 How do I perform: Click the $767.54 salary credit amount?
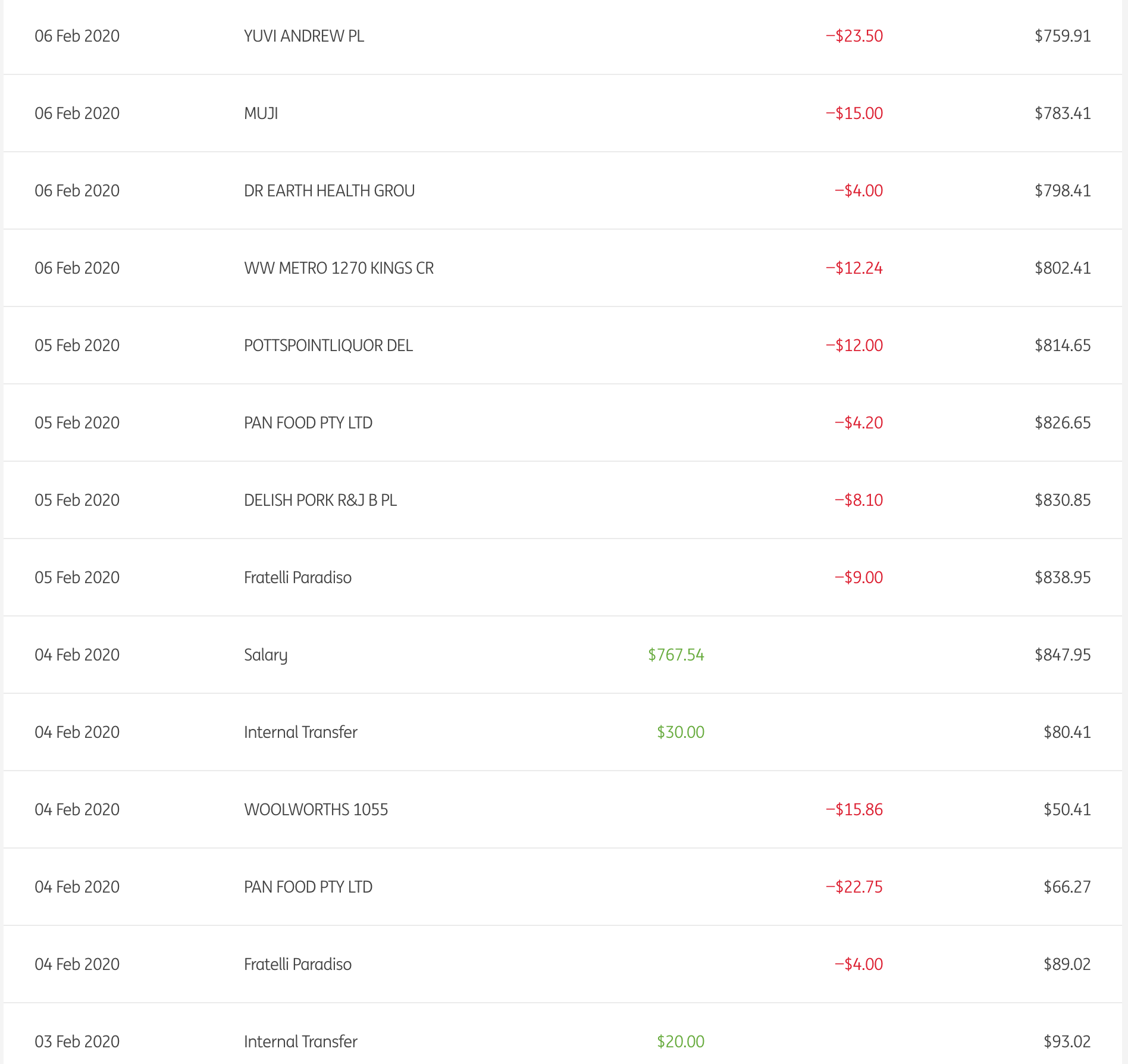tap(676, 655)
